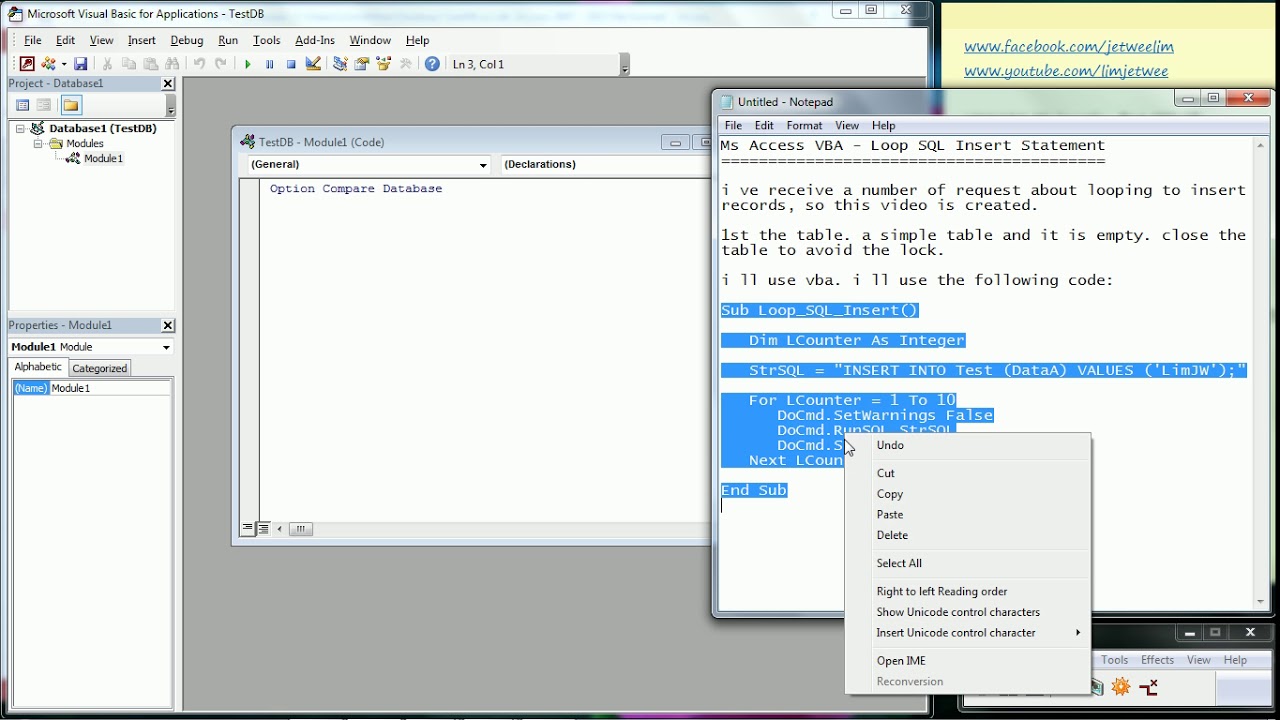Click the Break pause icon
This screenshot has width=1280, height=720.
(x=269, y=64)
